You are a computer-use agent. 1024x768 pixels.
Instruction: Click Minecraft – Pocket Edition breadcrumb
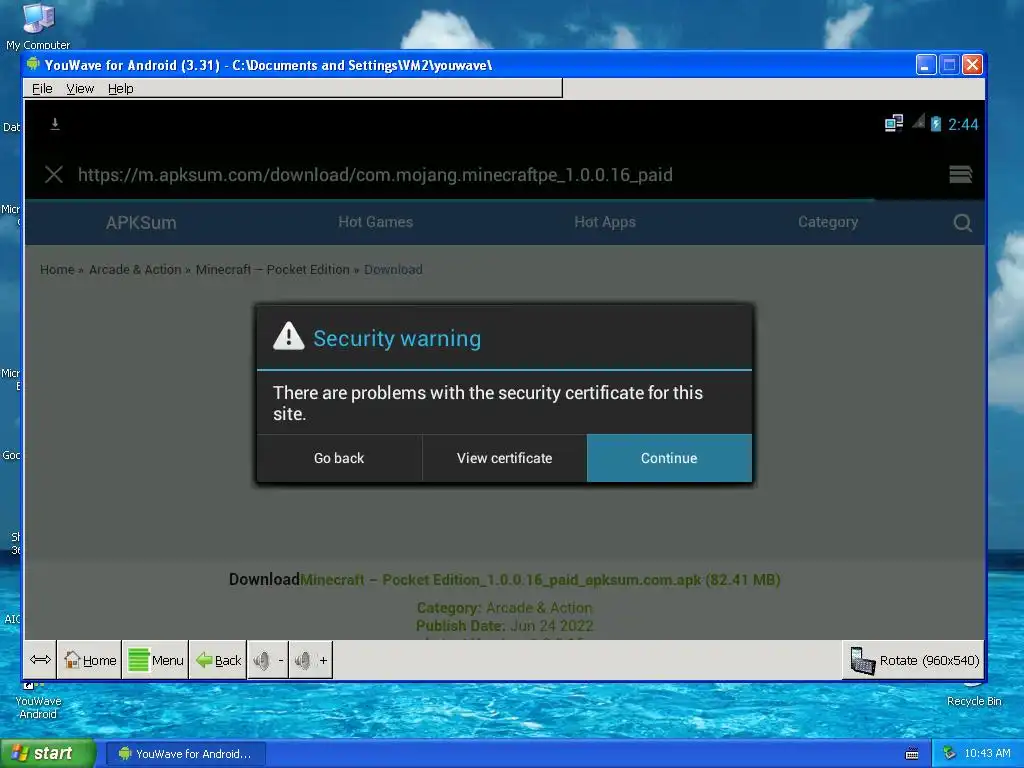click(272, 270)
